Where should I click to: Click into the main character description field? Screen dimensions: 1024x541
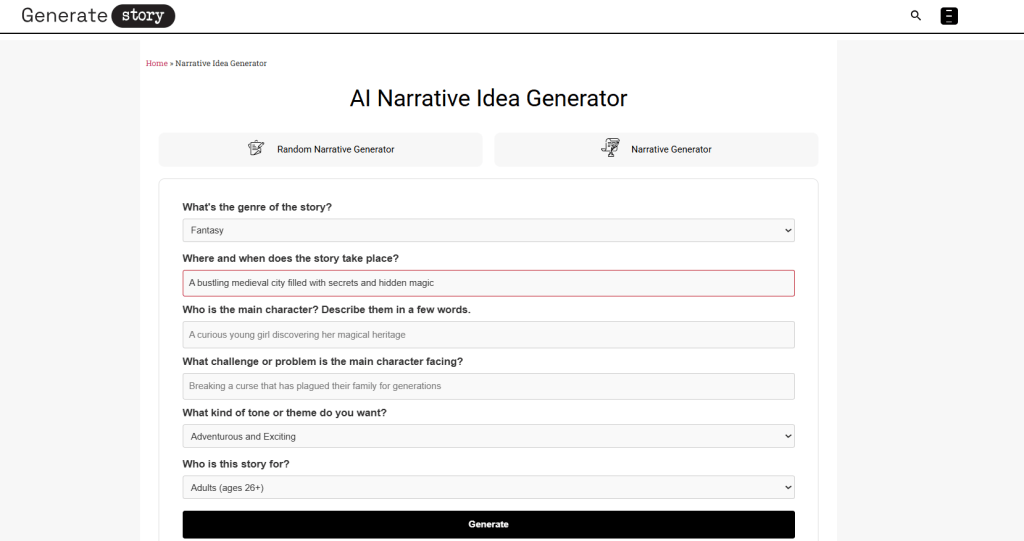[488, 335]
